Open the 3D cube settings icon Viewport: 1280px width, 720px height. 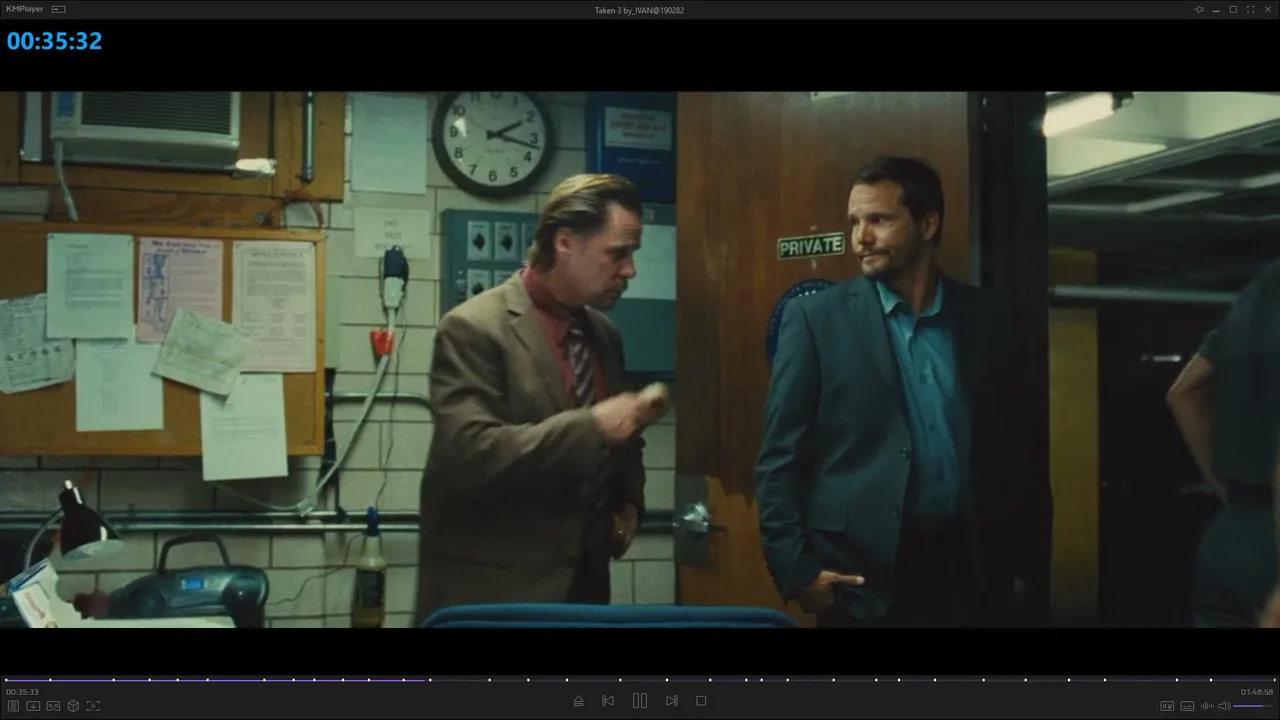pyautogui.click(x=73, y=706)
